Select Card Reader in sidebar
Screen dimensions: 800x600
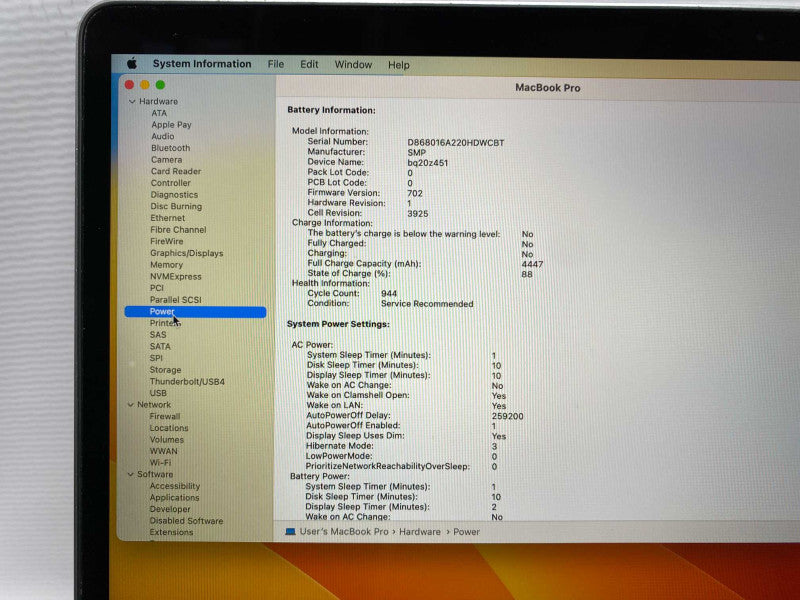[176, 171]
